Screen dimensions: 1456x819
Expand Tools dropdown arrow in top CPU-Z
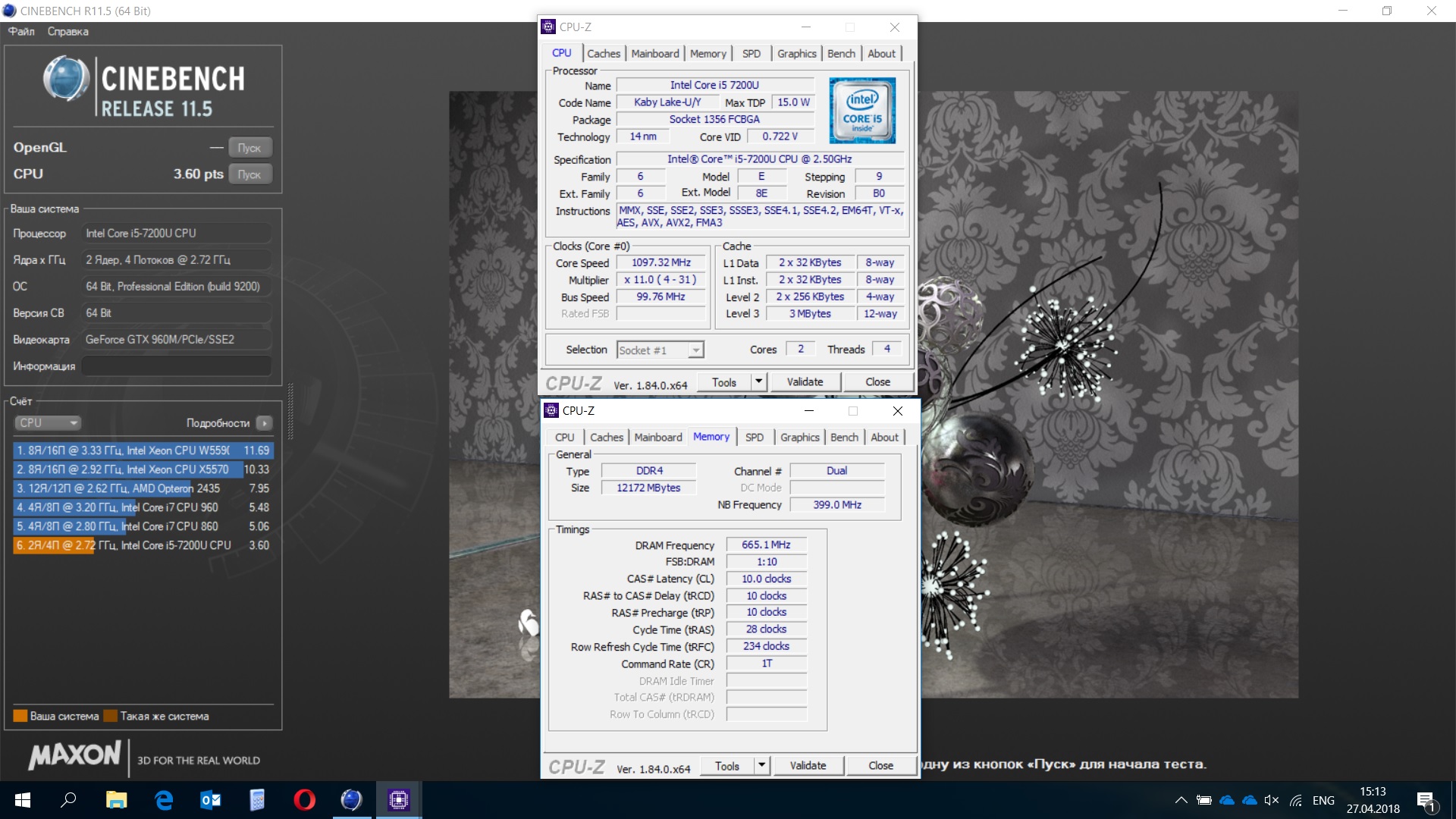point(758,382)
